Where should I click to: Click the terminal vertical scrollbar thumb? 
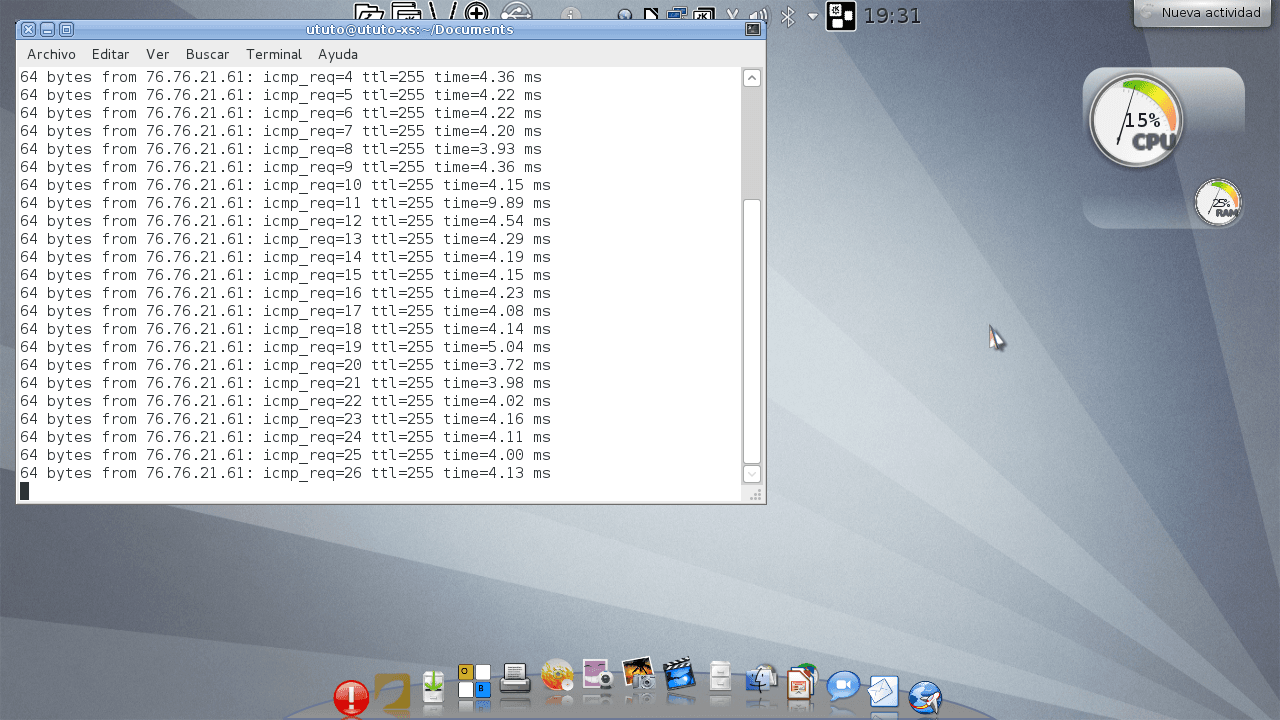click(751, 330)
